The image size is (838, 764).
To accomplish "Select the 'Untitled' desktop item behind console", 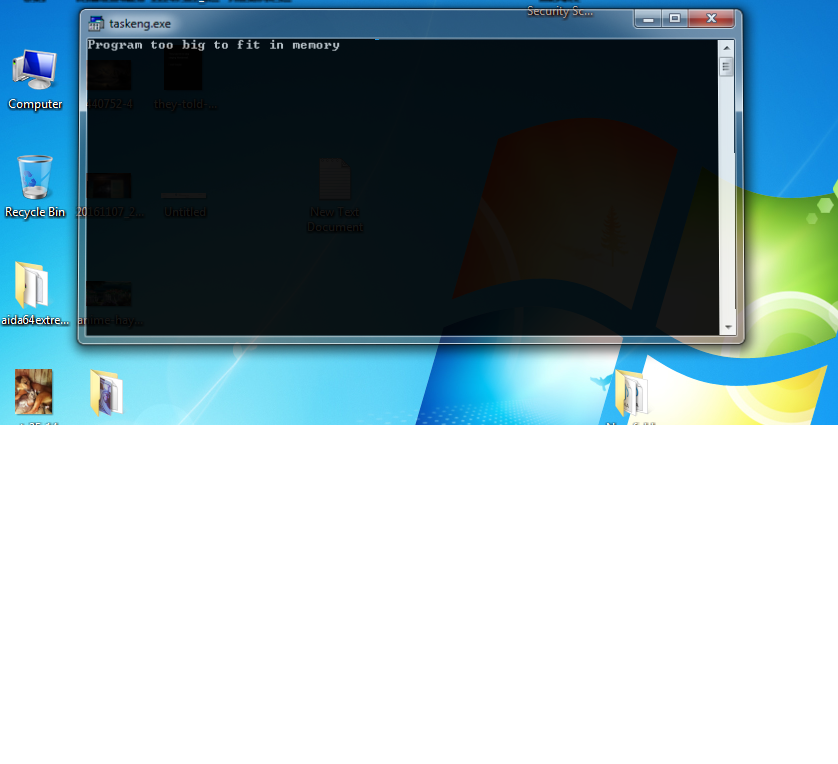I will coord(184,206).
